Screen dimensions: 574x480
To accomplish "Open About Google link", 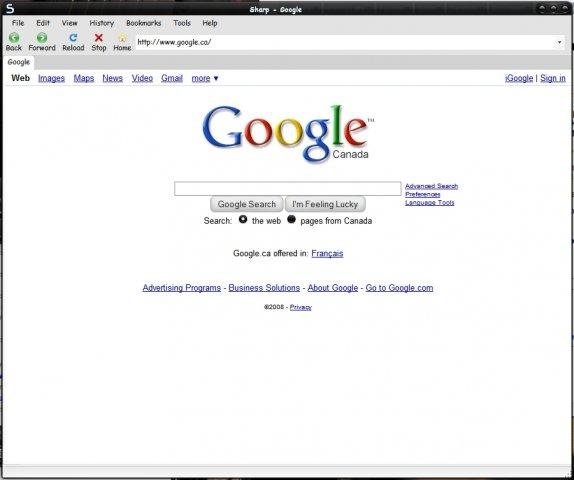I will tap(333, 288).
